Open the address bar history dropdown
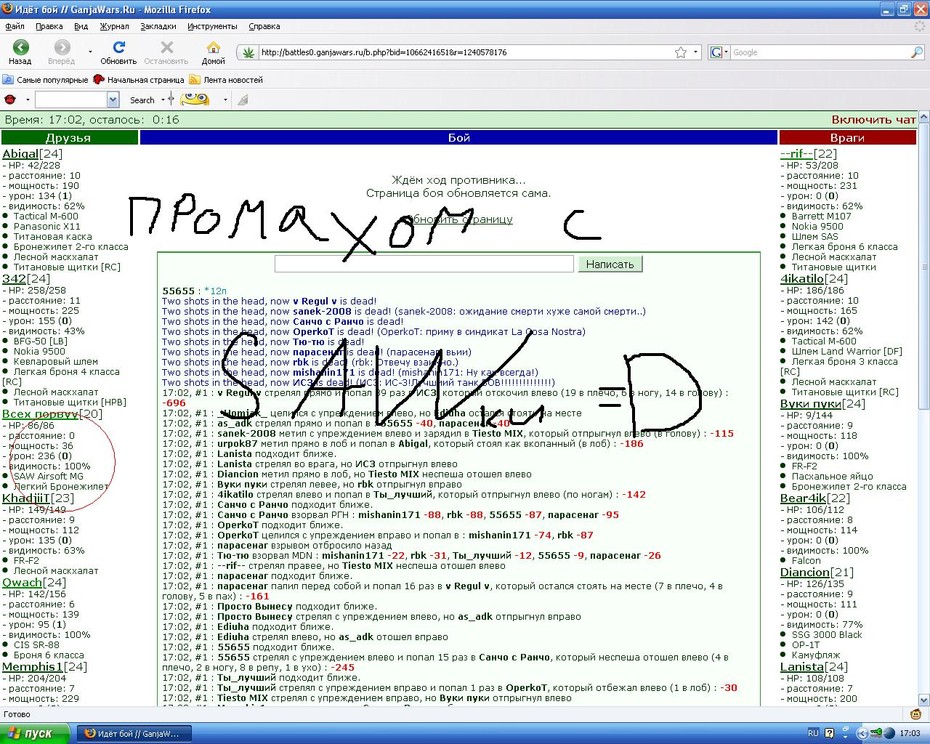The image size is (930, 744). coord(696,52)
